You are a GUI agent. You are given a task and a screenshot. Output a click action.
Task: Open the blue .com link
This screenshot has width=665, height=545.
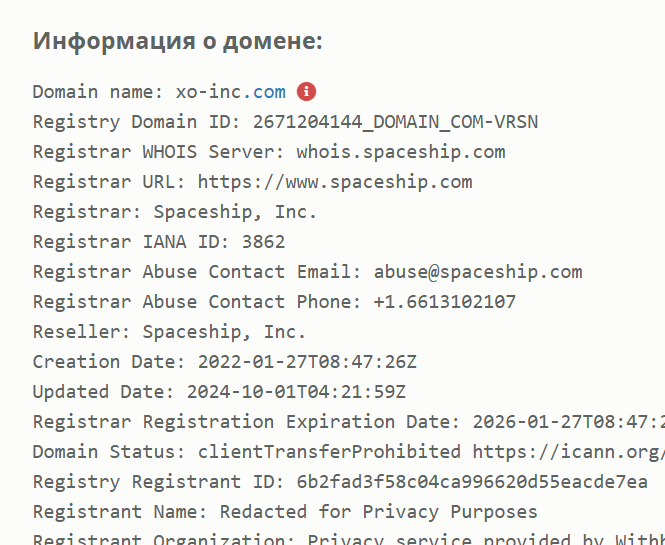tap(264, 92)
